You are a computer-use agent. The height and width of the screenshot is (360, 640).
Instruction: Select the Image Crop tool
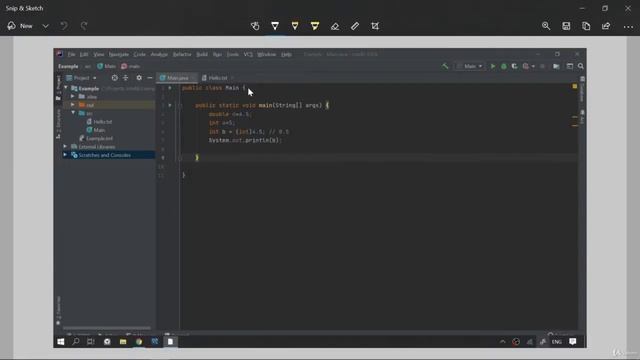coord(375,26)
